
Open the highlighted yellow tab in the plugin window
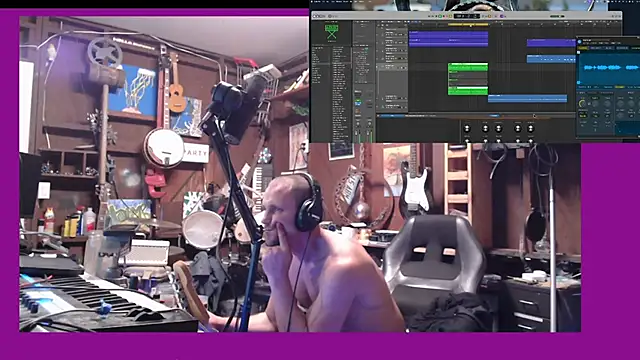pos(583,48)
